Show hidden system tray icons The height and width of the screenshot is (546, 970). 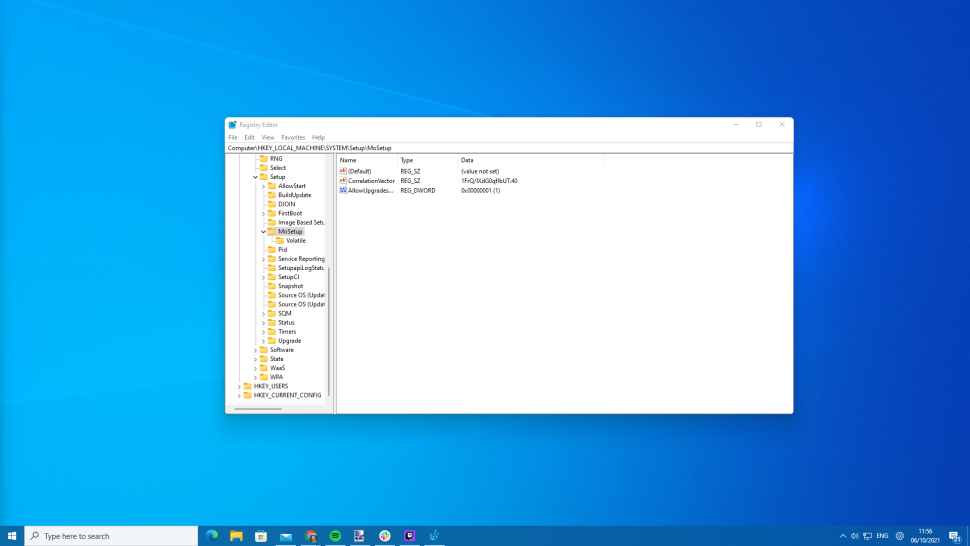pos(842,536)
